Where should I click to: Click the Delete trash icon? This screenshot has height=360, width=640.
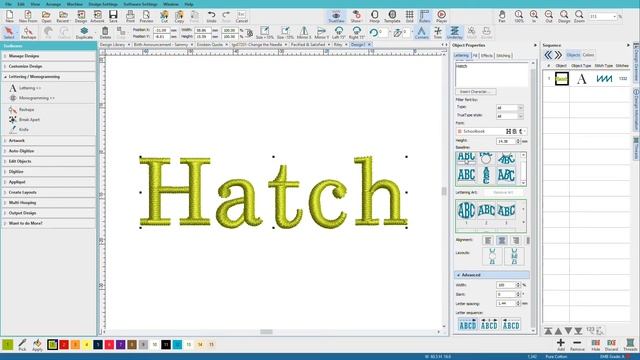point(105,32)
